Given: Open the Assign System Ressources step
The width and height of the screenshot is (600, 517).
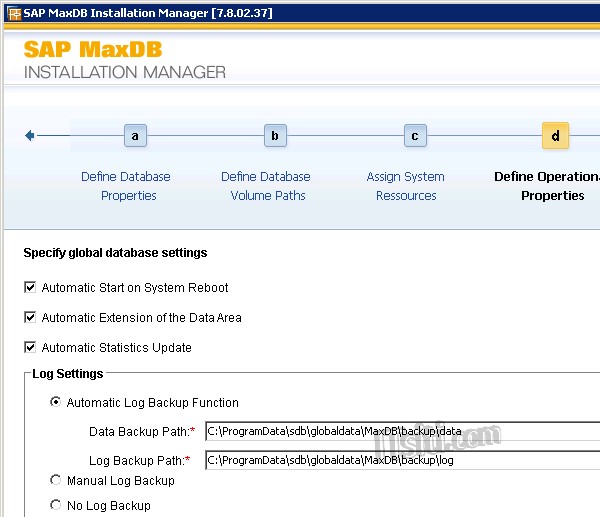Looking at the screenshot, I should pyautogui.click(x=406, y=186).
